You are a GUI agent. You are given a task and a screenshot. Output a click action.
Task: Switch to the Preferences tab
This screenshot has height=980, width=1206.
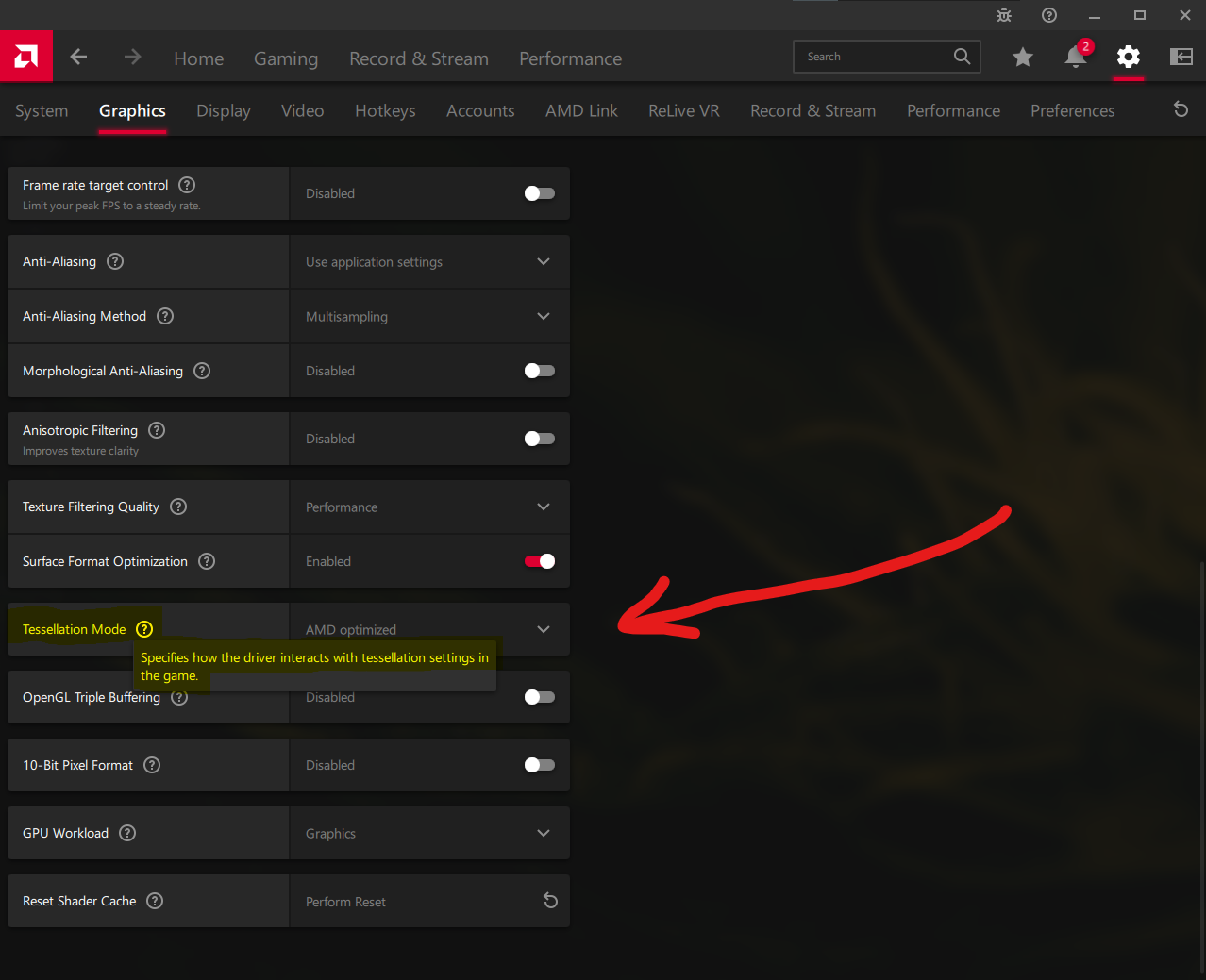[1073, 110]
